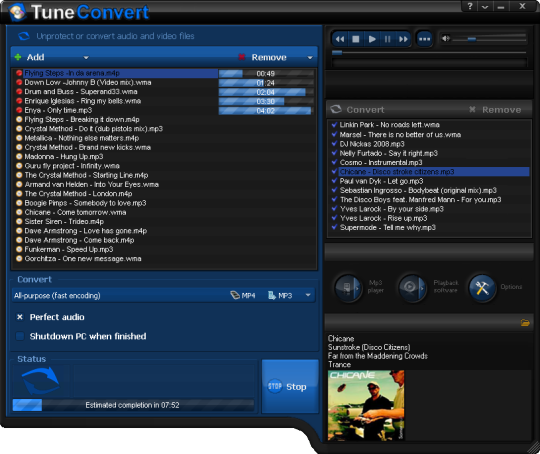Click the red icon beside Enya - Only time.mp3
Screen dimensions: 540x454
click(19, 110)
